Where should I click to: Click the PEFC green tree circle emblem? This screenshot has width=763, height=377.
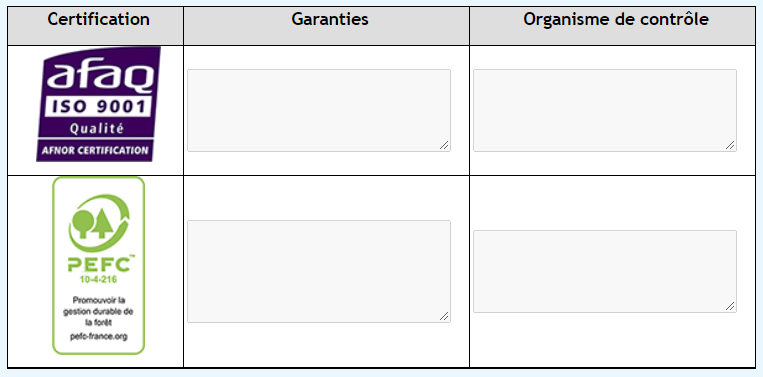pos(99,222)
